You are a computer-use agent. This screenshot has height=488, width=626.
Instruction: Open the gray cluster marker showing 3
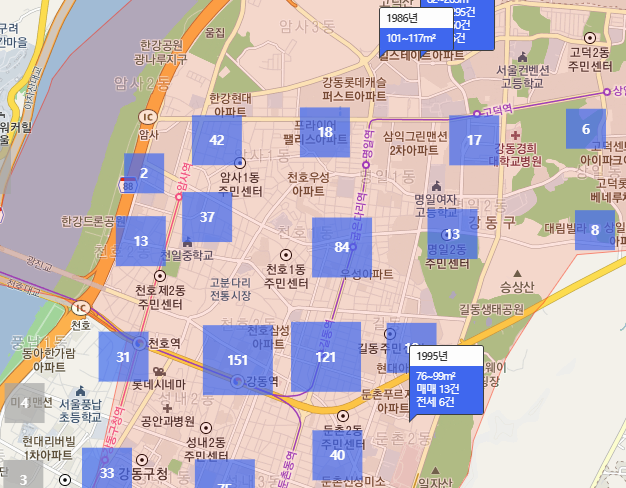[23, 474]
